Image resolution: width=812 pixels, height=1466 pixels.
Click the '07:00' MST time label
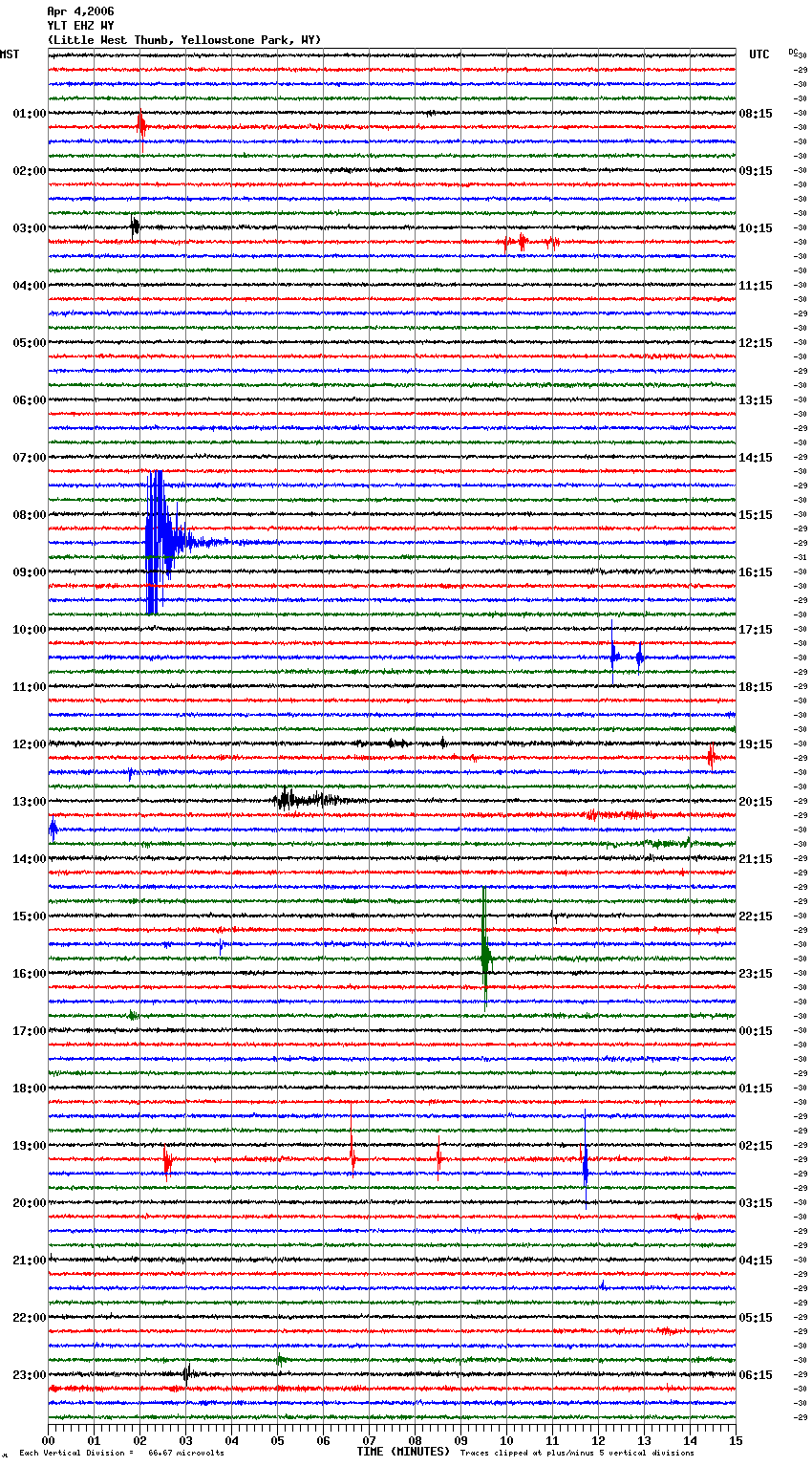[x=30, y=458]
